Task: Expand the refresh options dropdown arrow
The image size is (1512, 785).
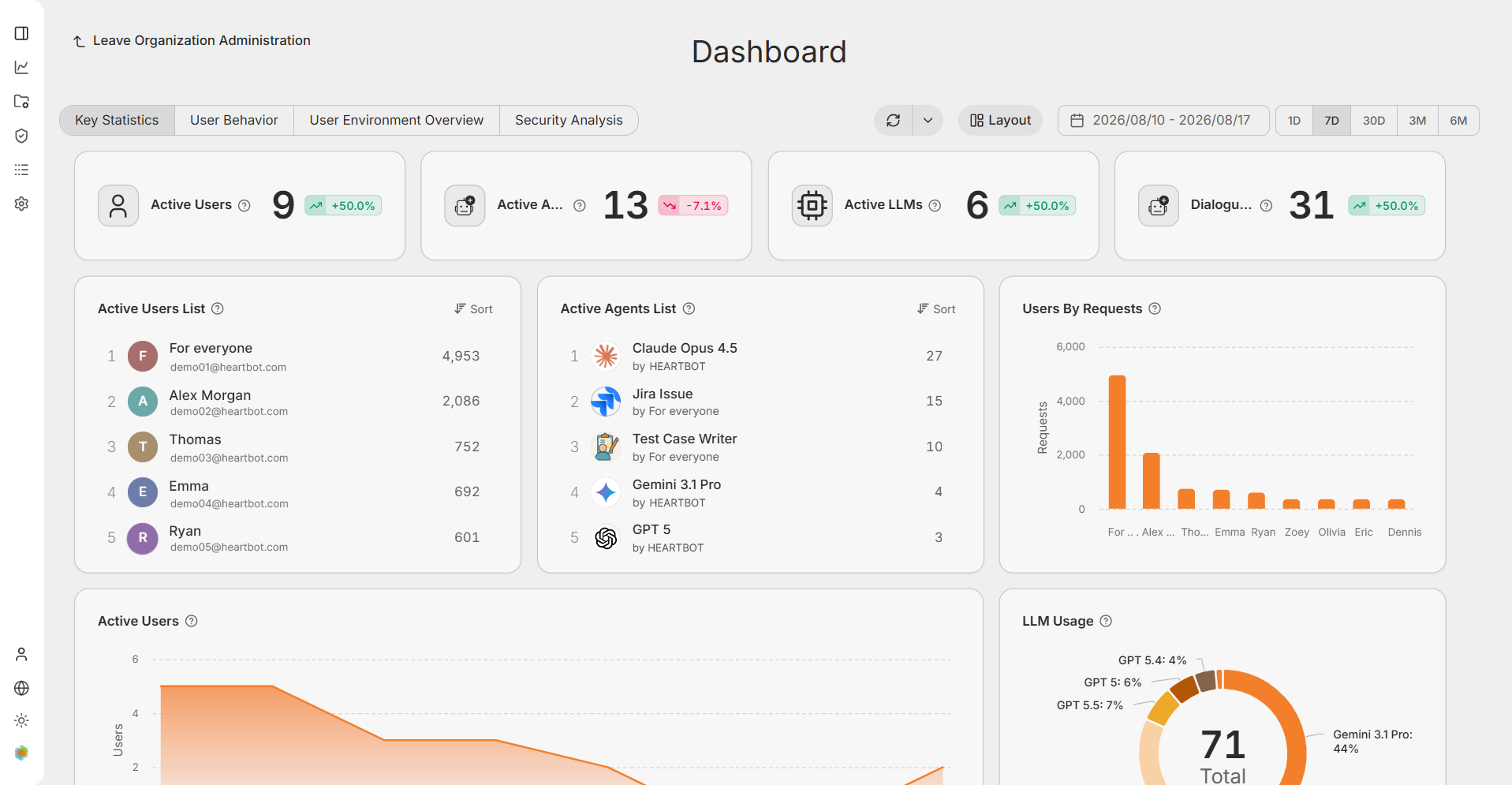Action: 928,120
